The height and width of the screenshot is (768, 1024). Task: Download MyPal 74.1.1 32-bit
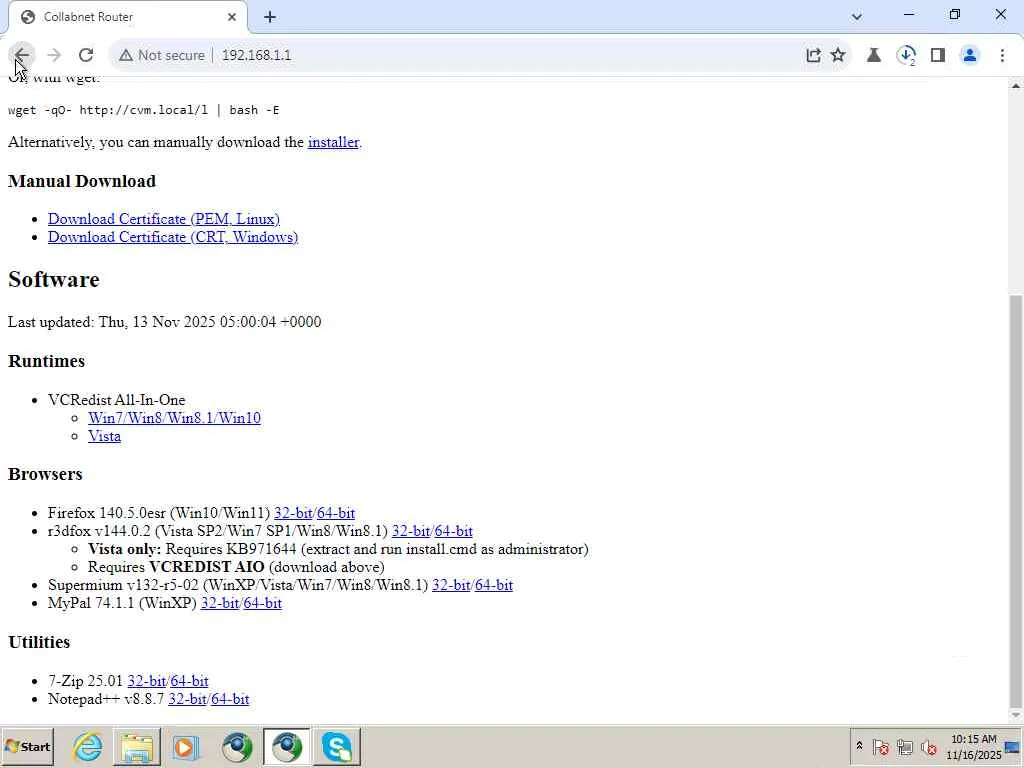220,603
